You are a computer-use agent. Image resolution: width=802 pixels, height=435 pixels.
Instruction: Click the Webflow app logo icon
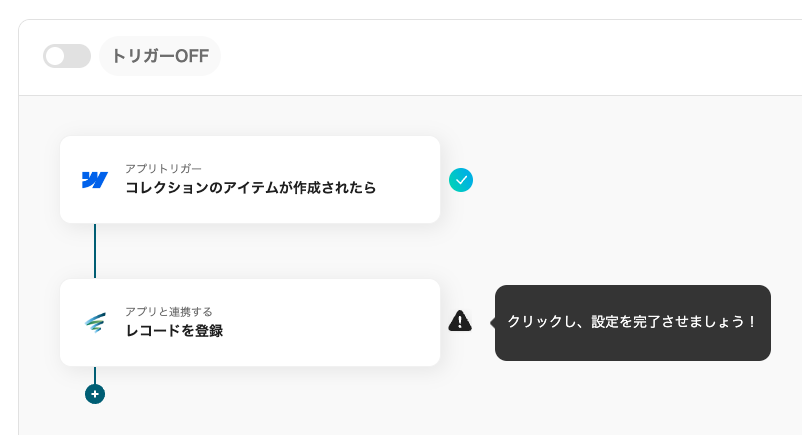click(95, 180)
